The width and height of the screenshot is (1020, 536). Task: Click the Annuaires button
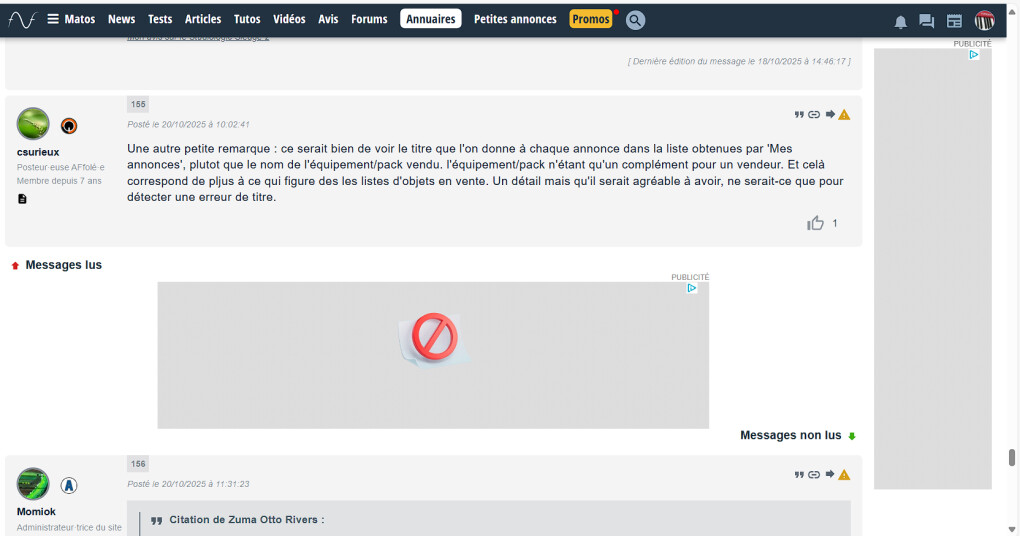tap(431, 19)
